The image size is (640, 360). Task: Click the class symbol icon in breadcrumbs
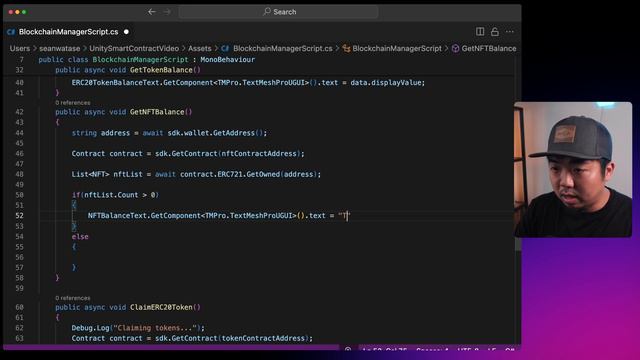347,49
